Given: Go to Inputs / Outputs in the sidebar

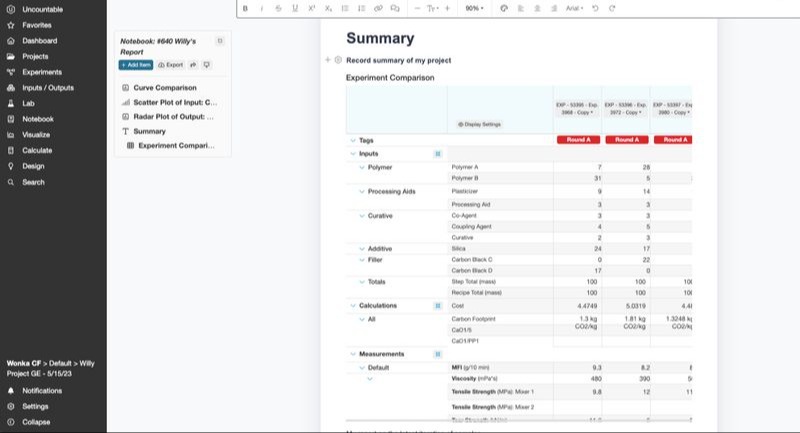Looking at the screenshot, I should pos(47,87).
